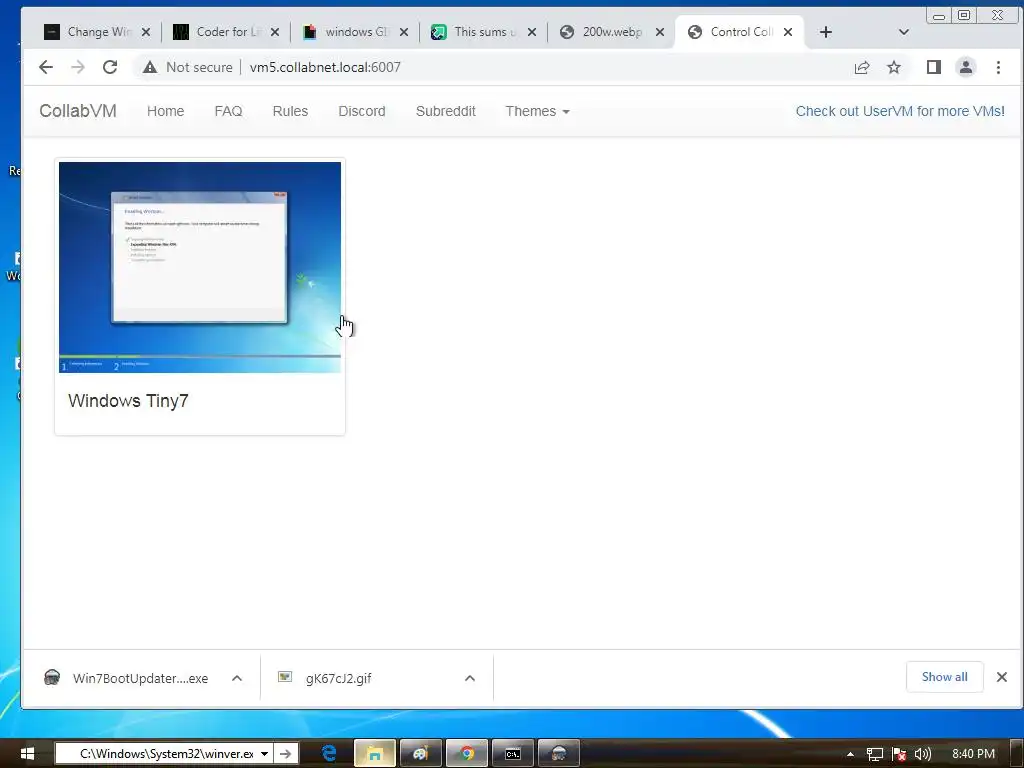Click the taskbar address input field
This screenshot has height=768, width=1024.
click(x=157, y=754)
